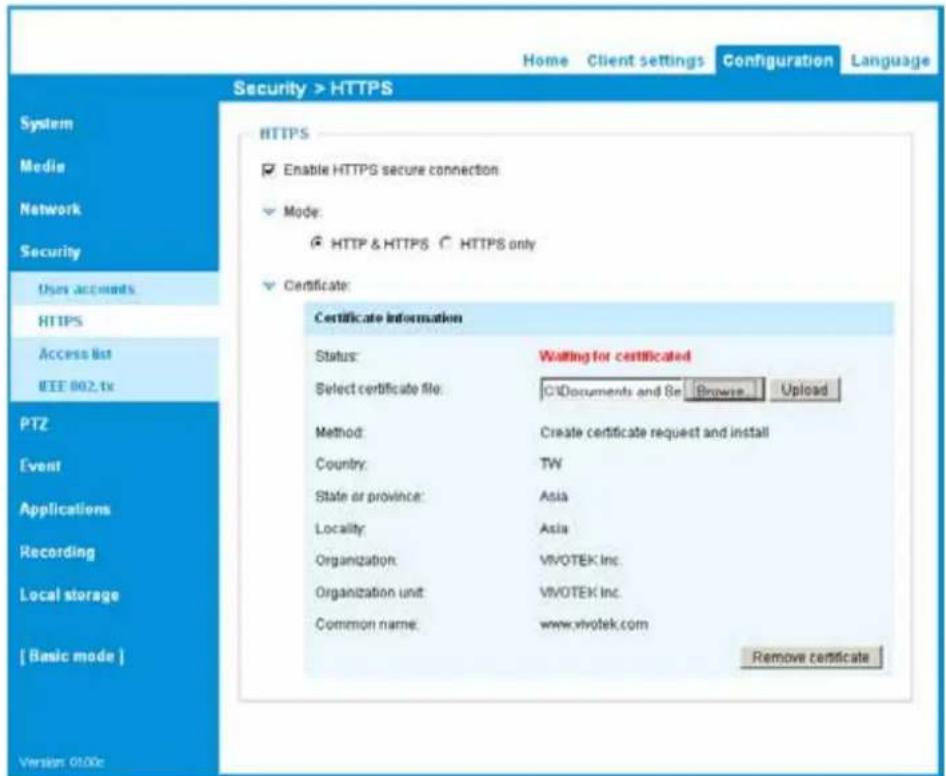The height and width of the screenshot is (776, 946).
Task: Open the Home tab
Action: tap(545, 60)
